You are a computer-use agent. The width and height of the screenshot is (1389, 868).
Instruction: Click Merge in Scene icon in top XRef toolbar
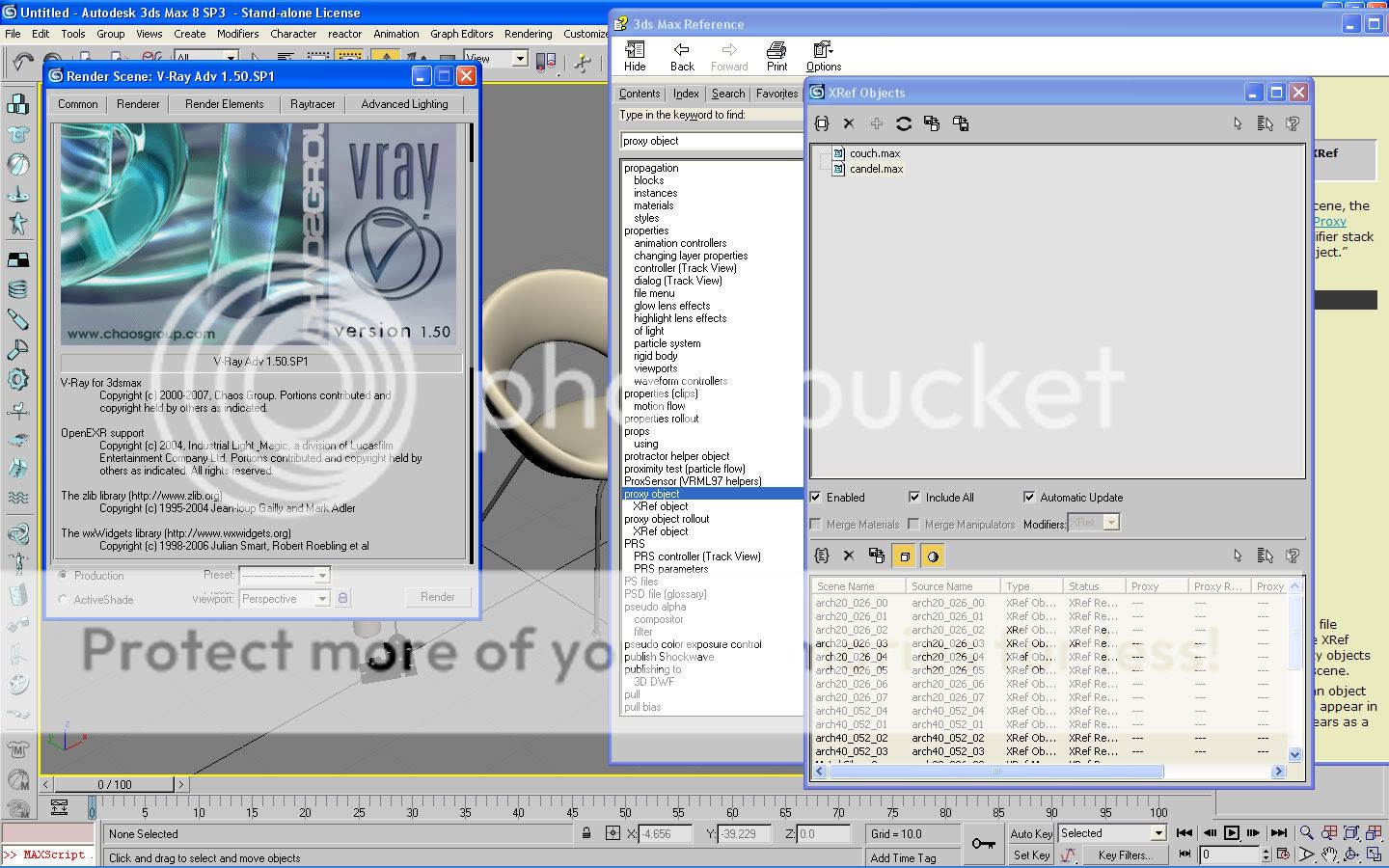(x=932, y=123)
